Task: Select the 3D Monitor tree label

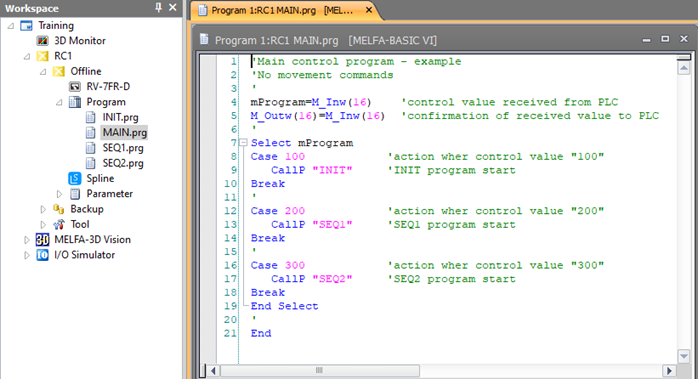Action: point(80,41)
